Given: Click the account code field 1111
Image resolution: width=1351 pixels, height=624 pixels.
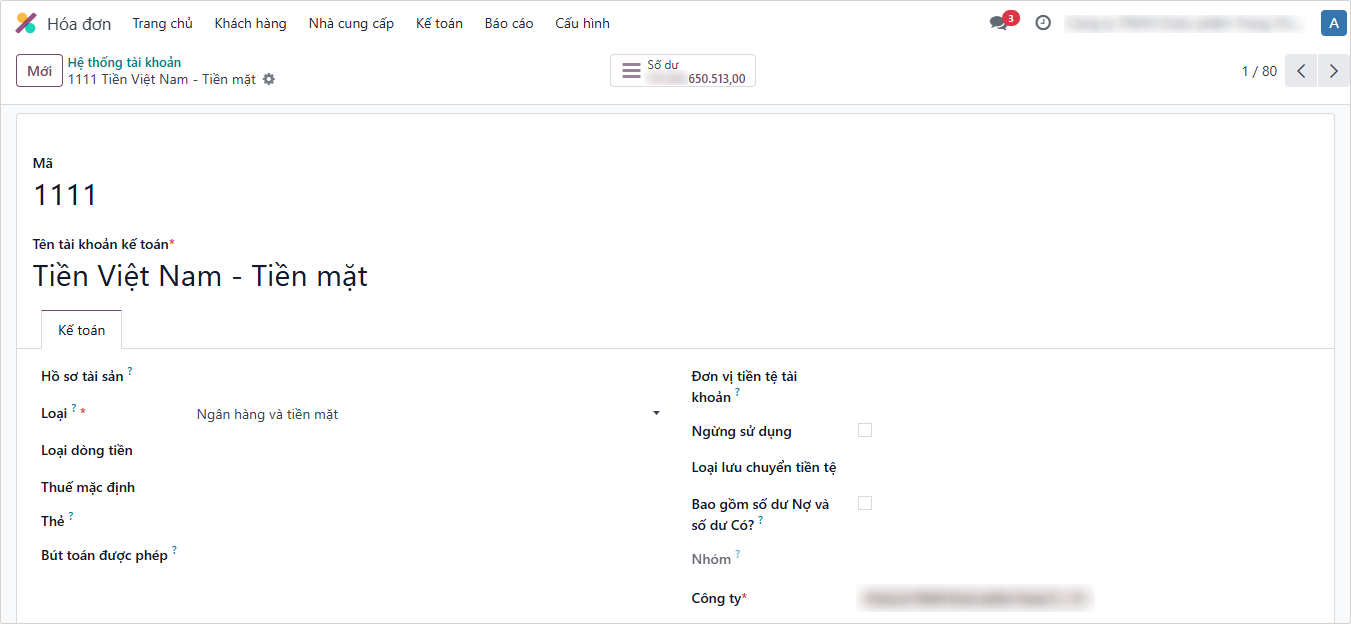Looking at the screenshot, I should point(65,195).
